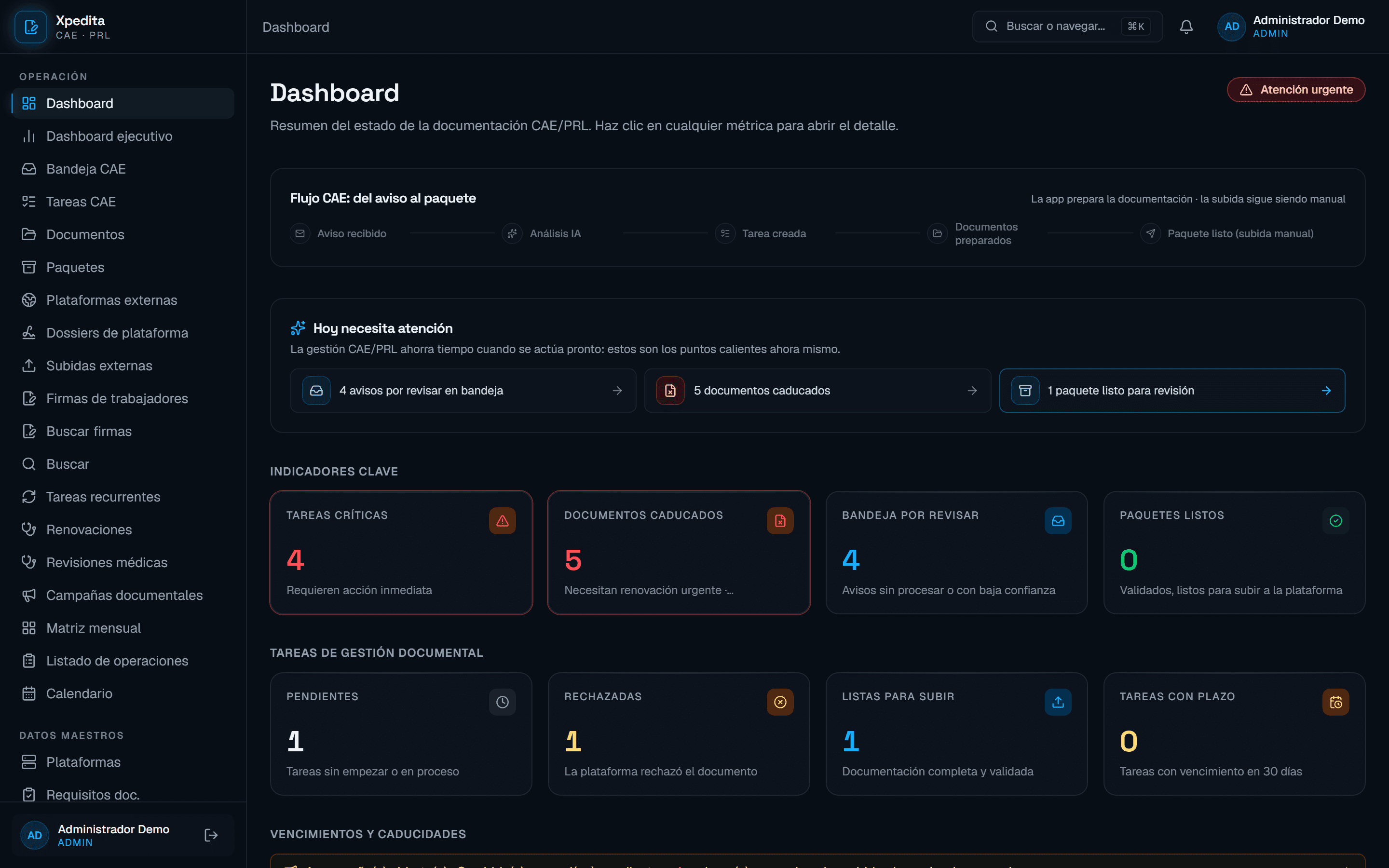Click the AD avatar in top bar
1389x868 pixels.
(x=1232, y=27)
